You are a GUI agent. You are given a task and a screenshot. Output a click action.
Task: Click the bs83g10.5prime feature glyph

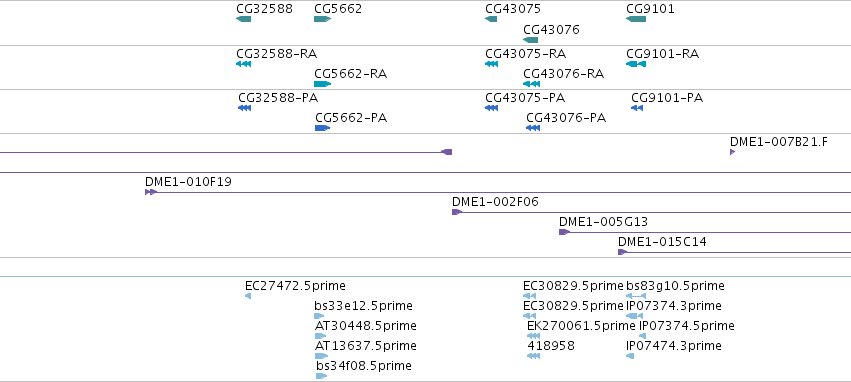(x=636, y=296)
